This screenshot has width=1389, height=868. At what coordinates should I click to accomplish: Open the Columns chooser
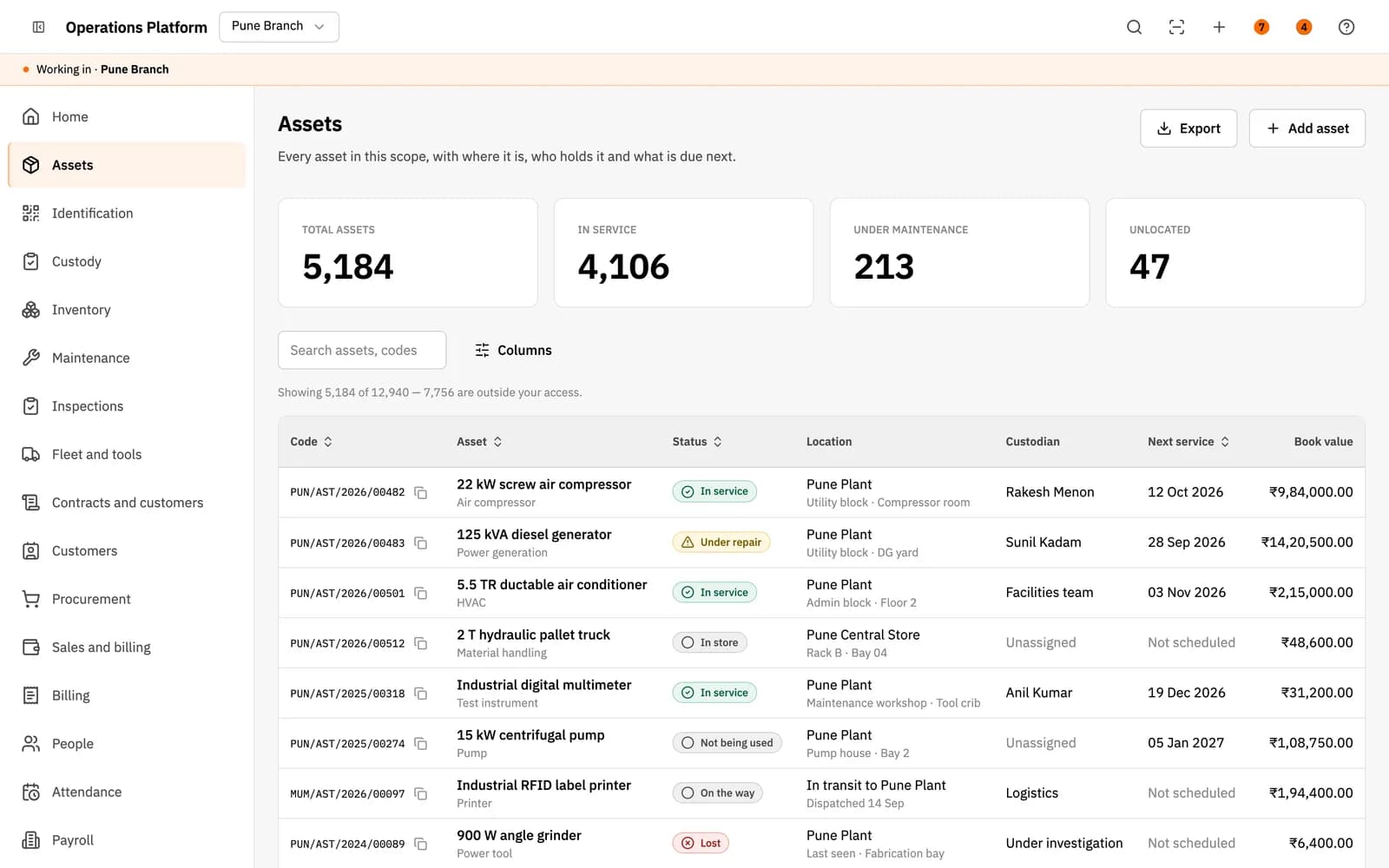click(x=513, y=350)
